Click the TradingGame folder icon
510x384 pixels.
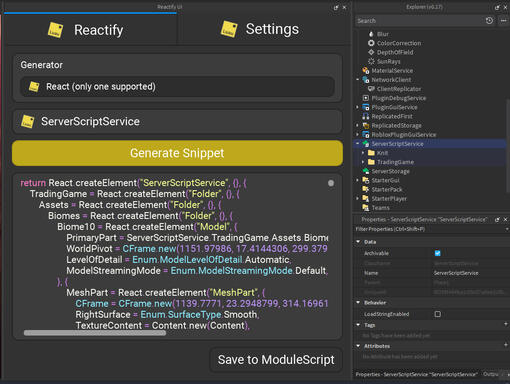371,162
